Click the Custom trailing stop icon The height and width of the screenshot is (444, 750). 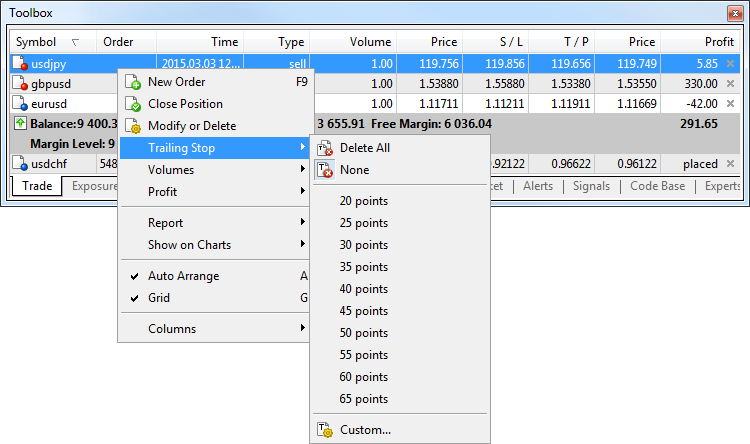click(325, 430)
